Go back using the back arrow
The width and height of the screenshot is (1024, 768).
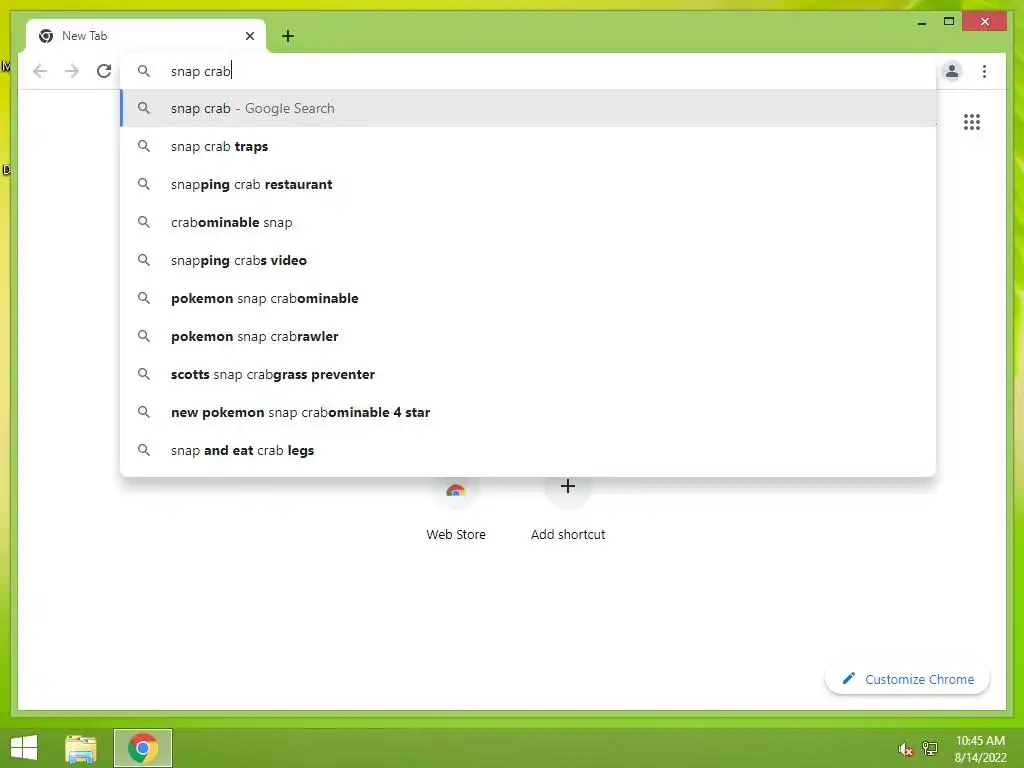coord(40,71)
